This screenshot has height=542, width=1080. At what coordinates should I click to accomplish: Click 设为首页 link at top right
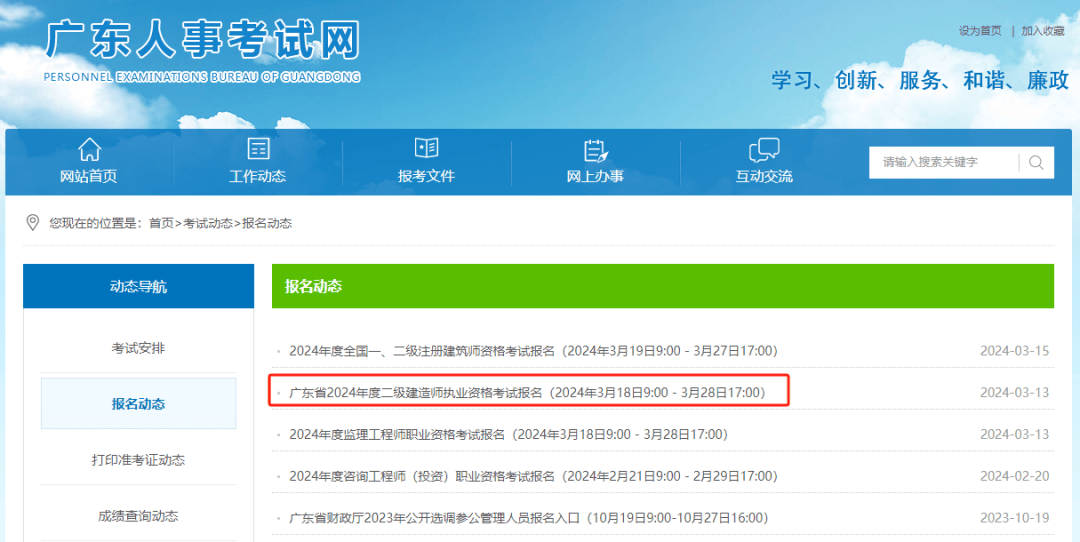[x=980, y=31]
